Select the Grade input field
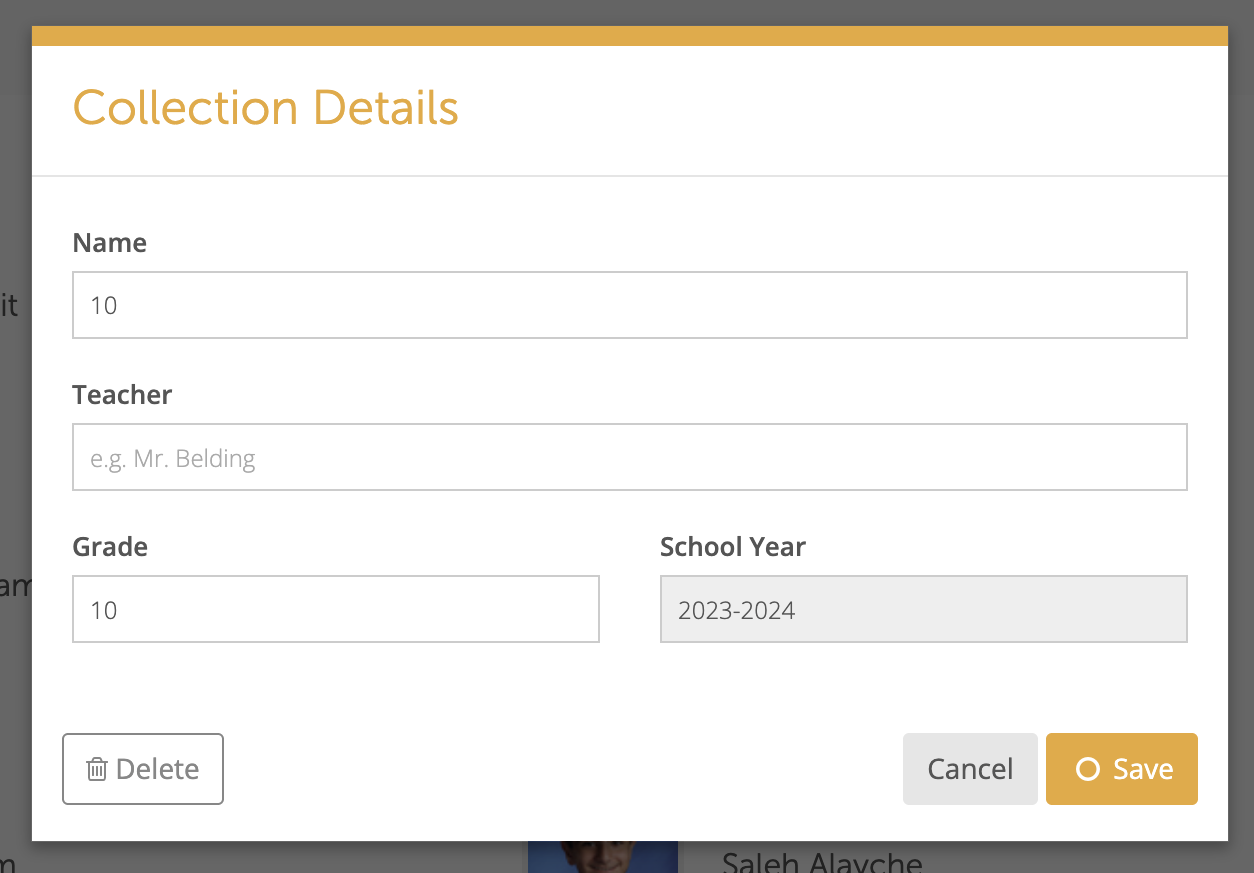Screen dimensions: 1254x873 coord(336,609)
